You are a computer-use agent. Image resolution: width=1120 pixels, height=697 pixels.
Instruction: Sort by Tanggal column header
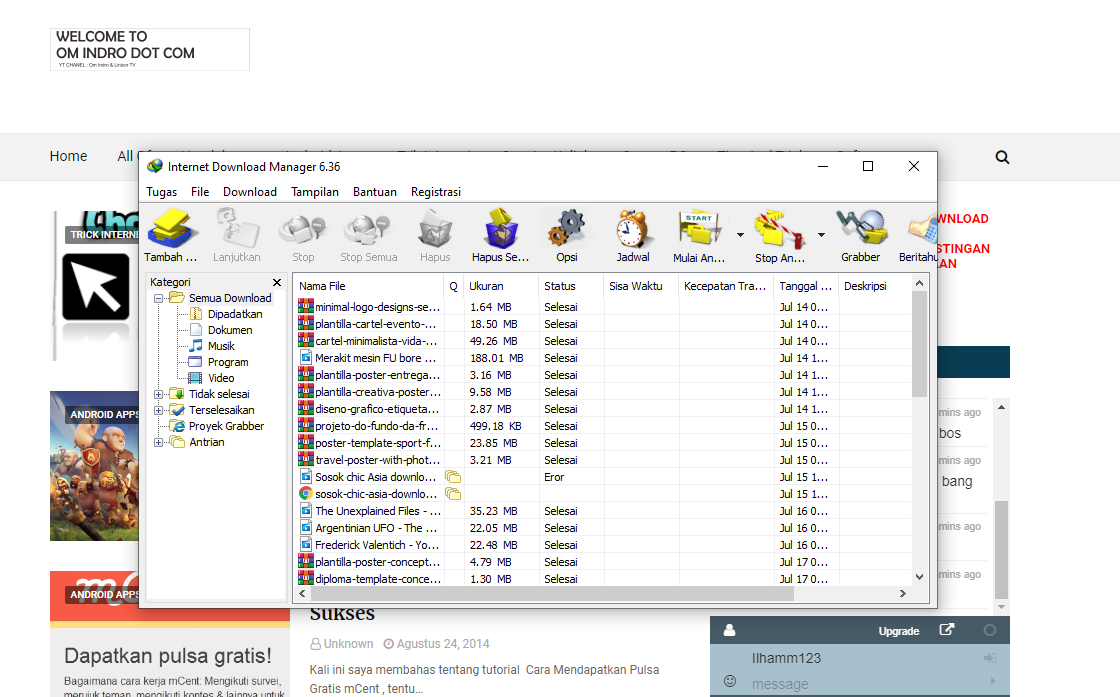point(806,286)
